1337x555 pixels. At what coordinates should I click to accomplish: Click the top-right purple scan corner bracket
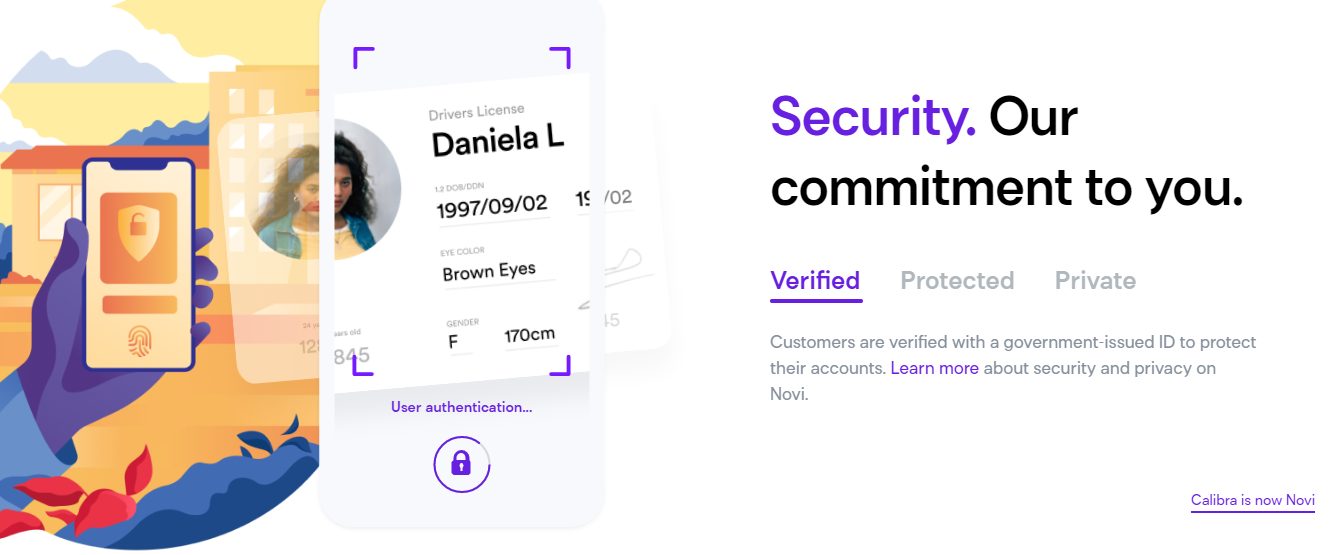(x=561, y=57)
